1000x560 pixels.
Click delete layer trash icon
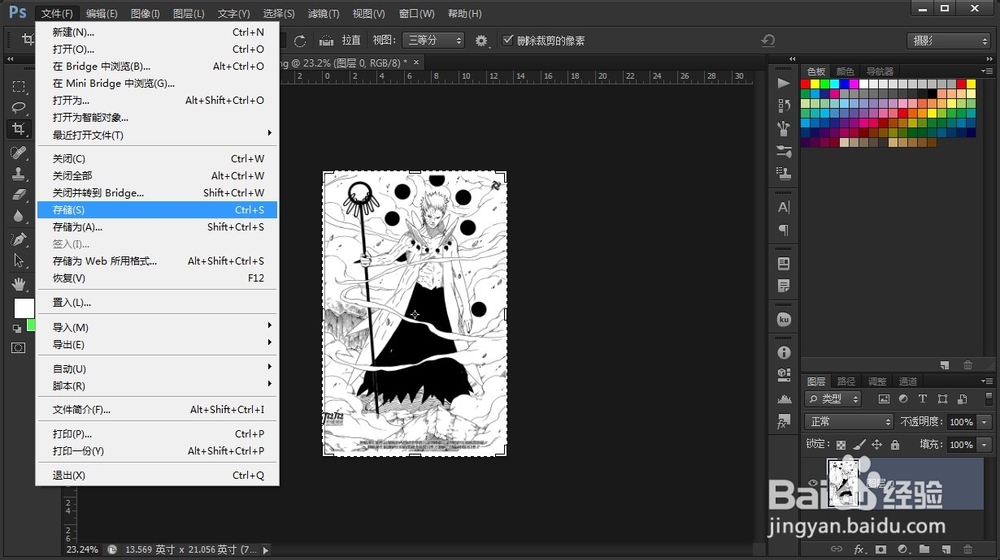(967, 549)
